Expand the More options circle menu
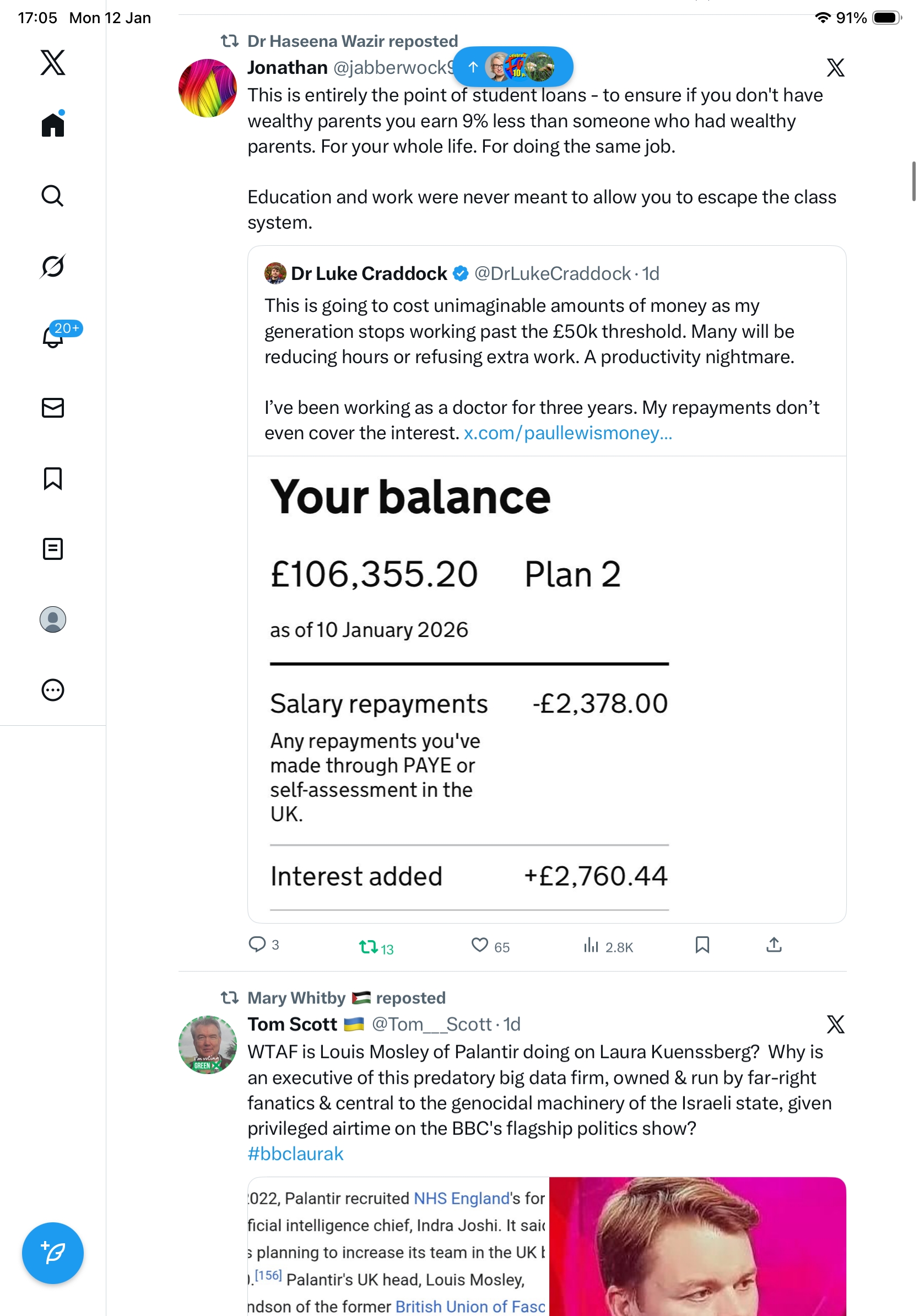This screenshot has width=919, height=1316. pyautogui.click(x=53, y=689)
